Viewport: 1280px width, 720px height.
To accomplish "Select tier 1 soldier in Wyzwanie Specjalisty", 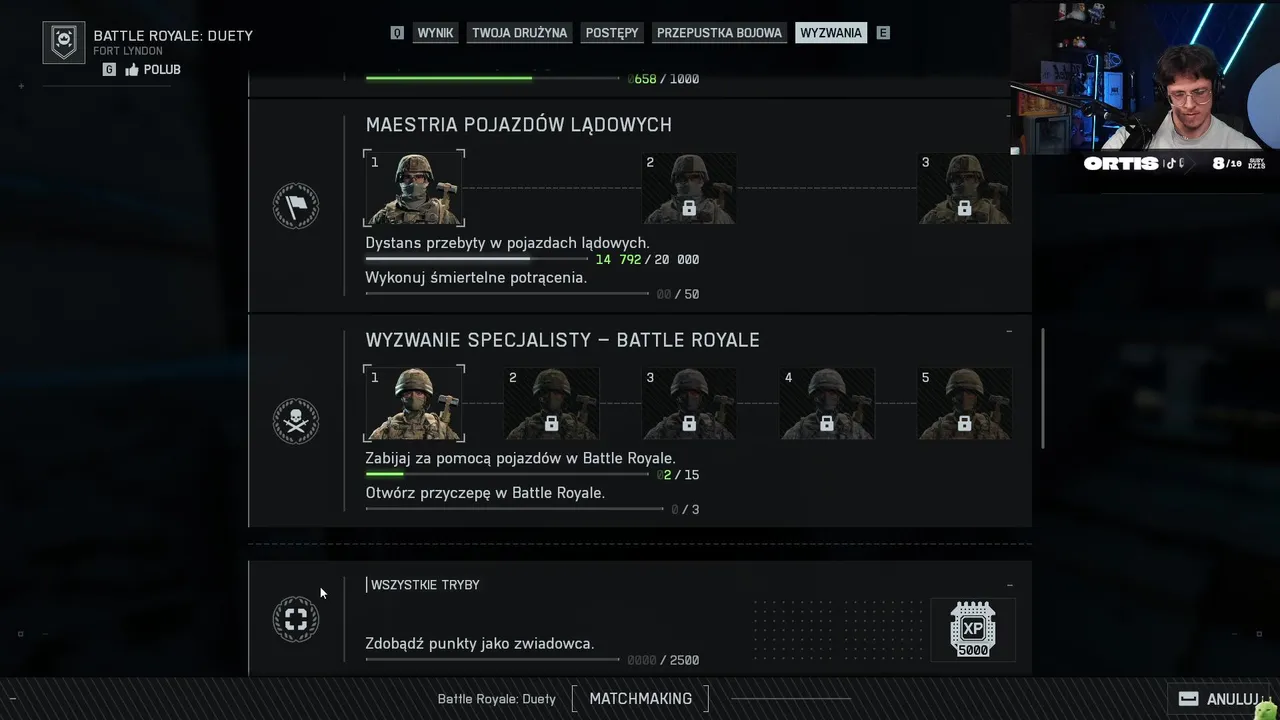I will point(414,403).
